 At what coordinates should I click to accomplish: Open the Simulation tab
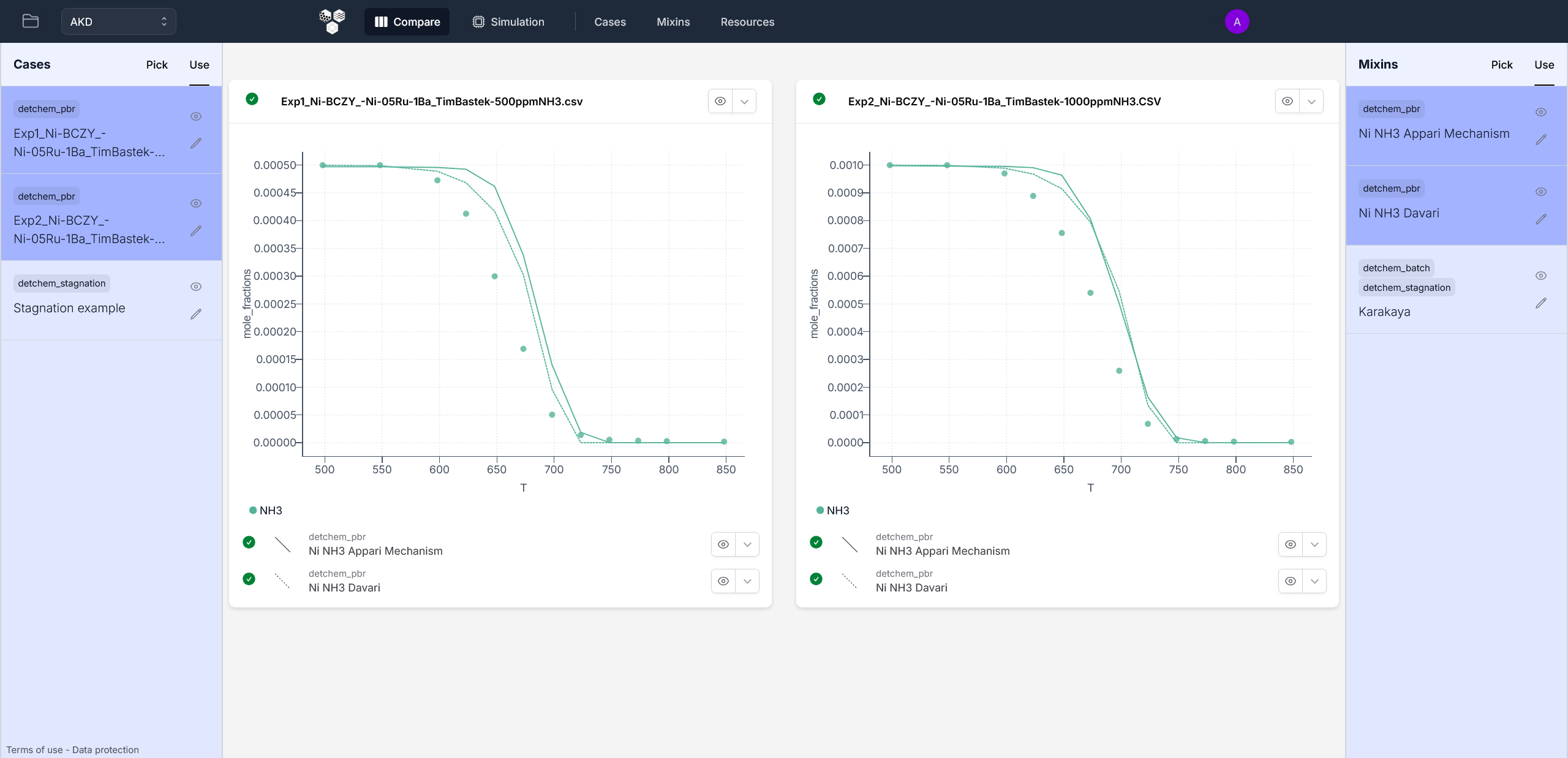(x=508, y=21)
